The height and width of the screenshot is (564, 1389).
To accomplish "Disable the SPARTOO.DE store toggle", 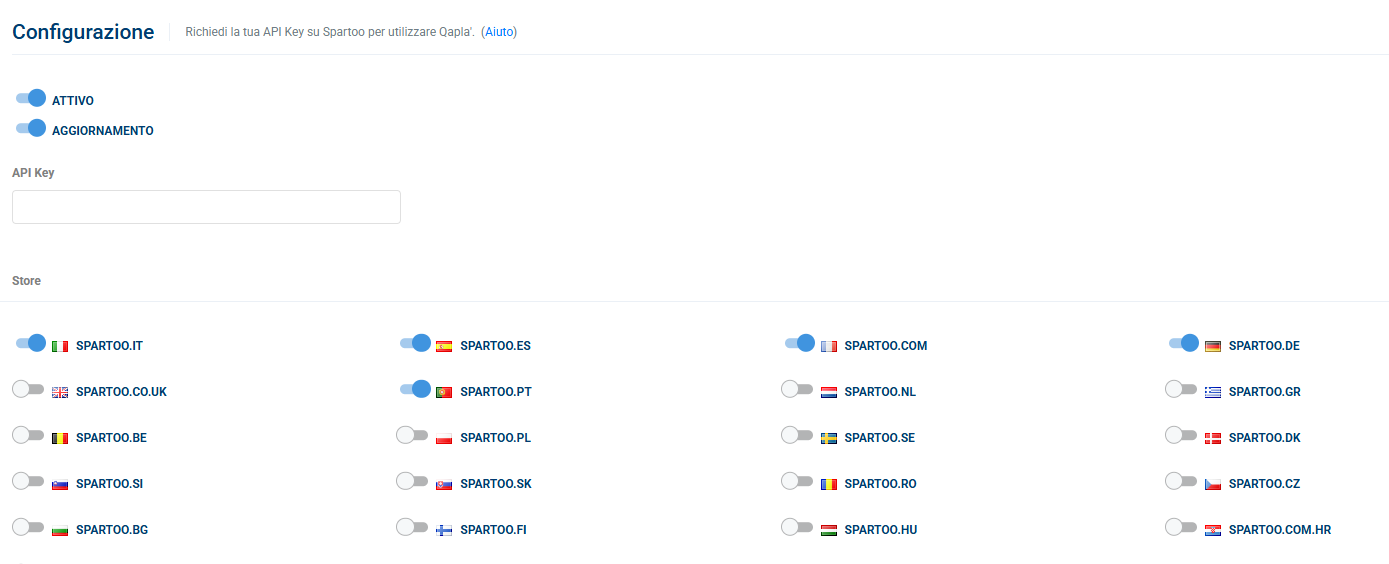I will (x=1184, y=343).
